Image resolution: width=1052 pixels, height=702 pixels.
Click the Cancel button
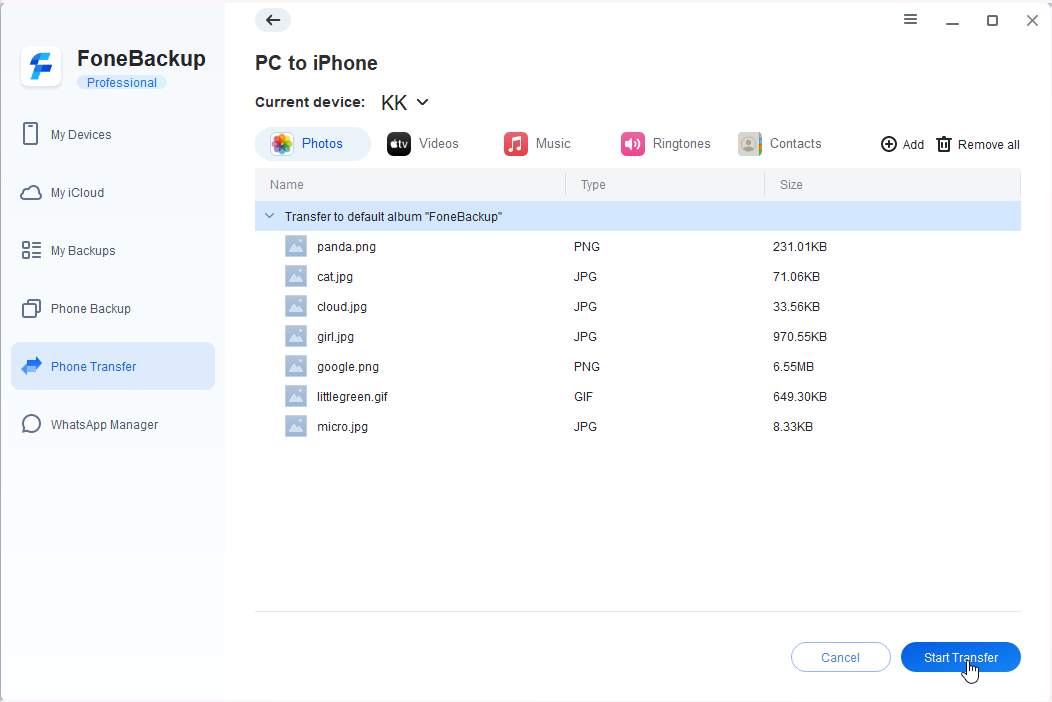pyautogui.click(x=841, y=657)
